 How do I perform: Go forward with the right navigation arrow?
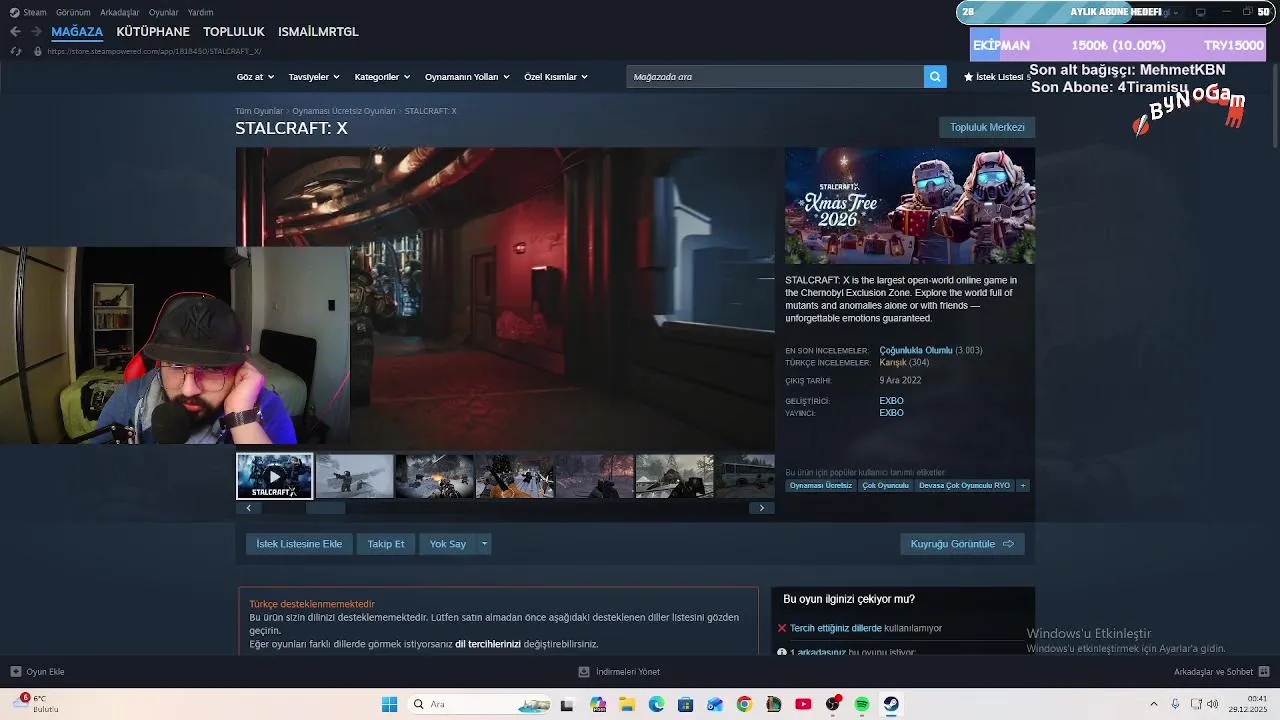[x=36, y=32]
